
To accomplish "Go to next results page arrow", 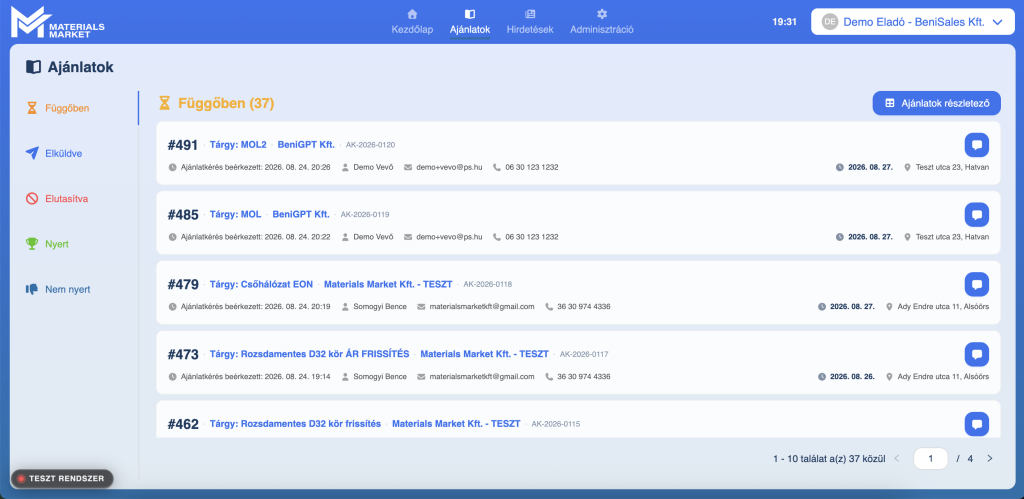I will (990, 459).
